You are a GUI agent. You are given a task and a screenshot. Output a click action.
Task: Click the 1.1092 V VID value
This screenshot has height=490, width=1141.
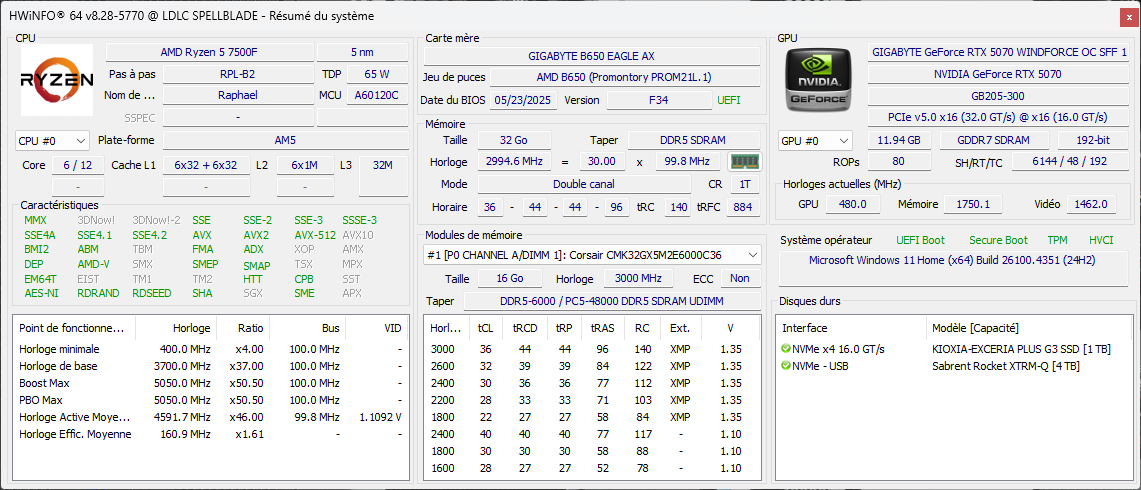[x=381, y=417]
